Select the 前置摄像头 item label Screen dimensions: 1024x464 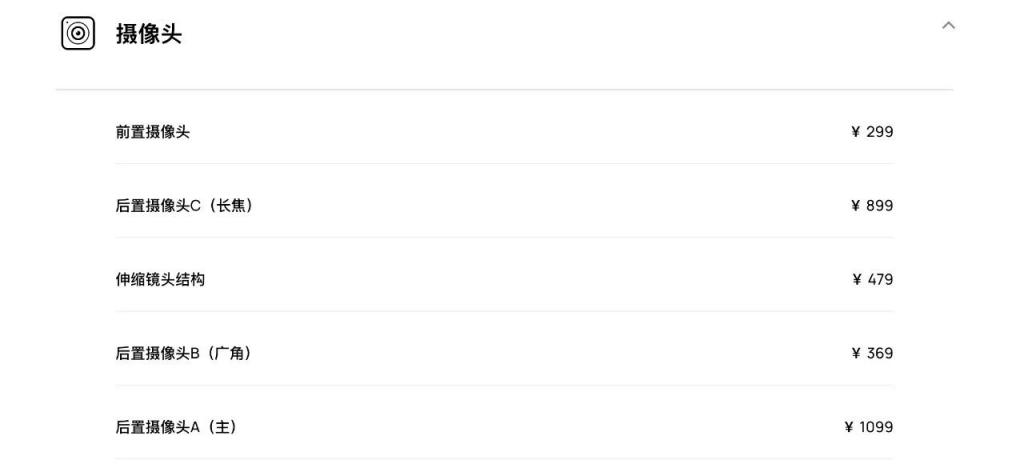click(x=153, y=132)
